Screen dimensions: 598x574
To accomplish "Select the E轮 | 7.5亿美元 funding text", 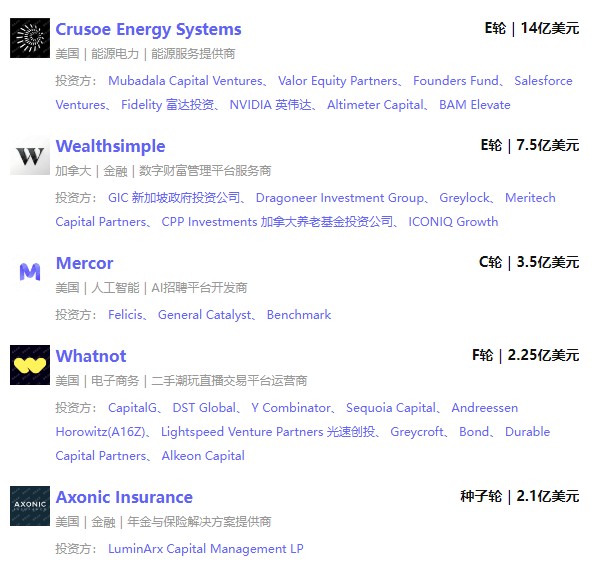I will (530, 146).
